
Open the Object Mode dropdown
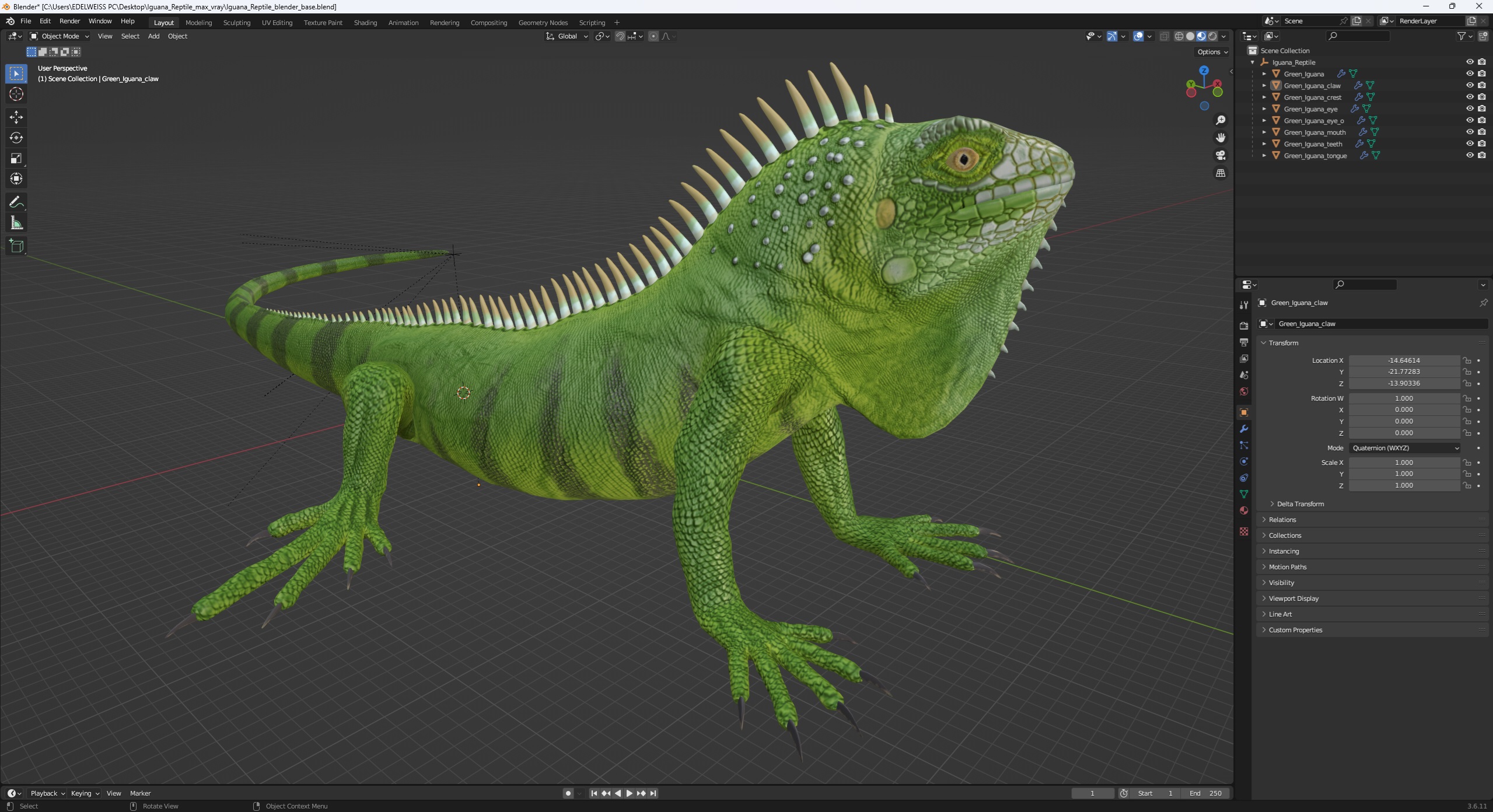pyautogui.click(x=60, y=36)
